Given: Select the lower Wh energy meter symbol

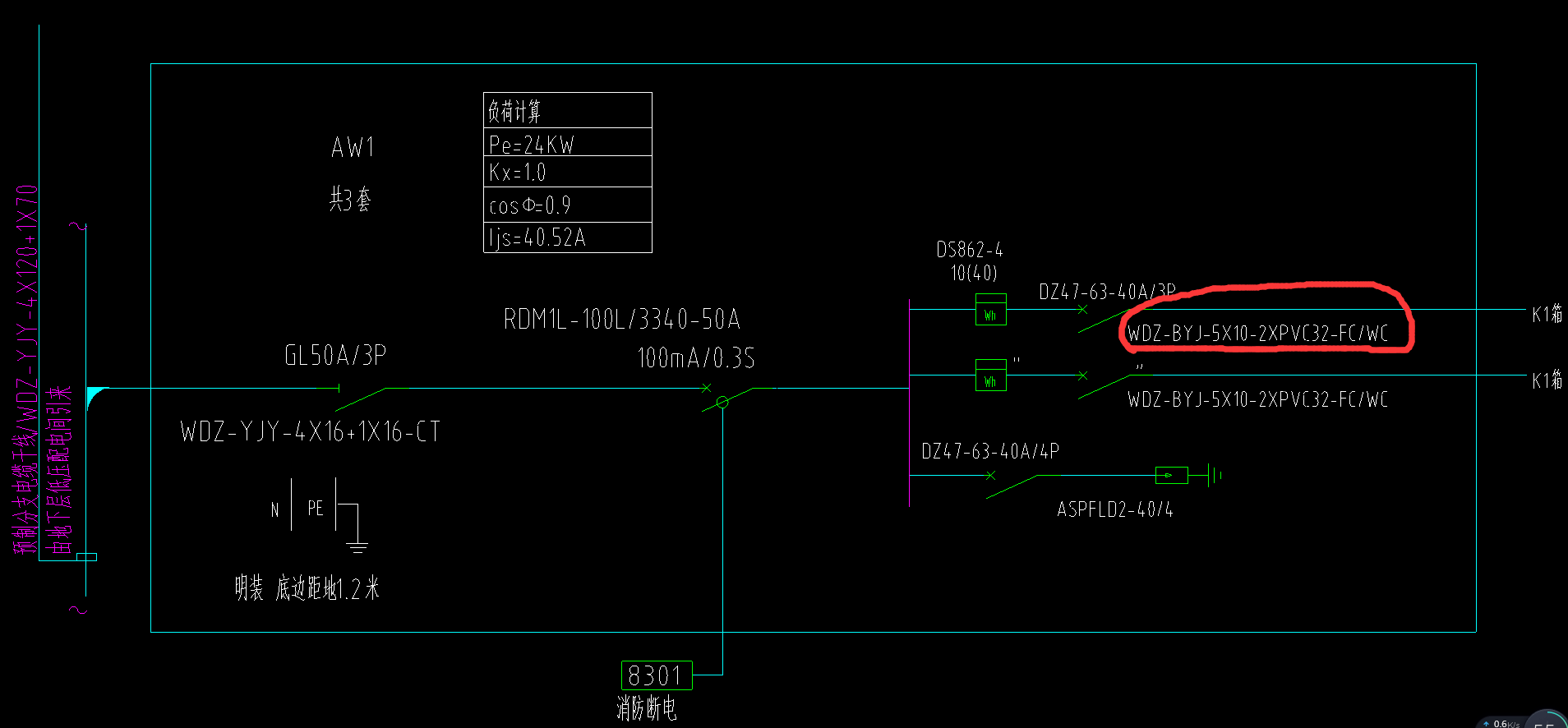Looking at the screenshot, I should tap(990, 375).
